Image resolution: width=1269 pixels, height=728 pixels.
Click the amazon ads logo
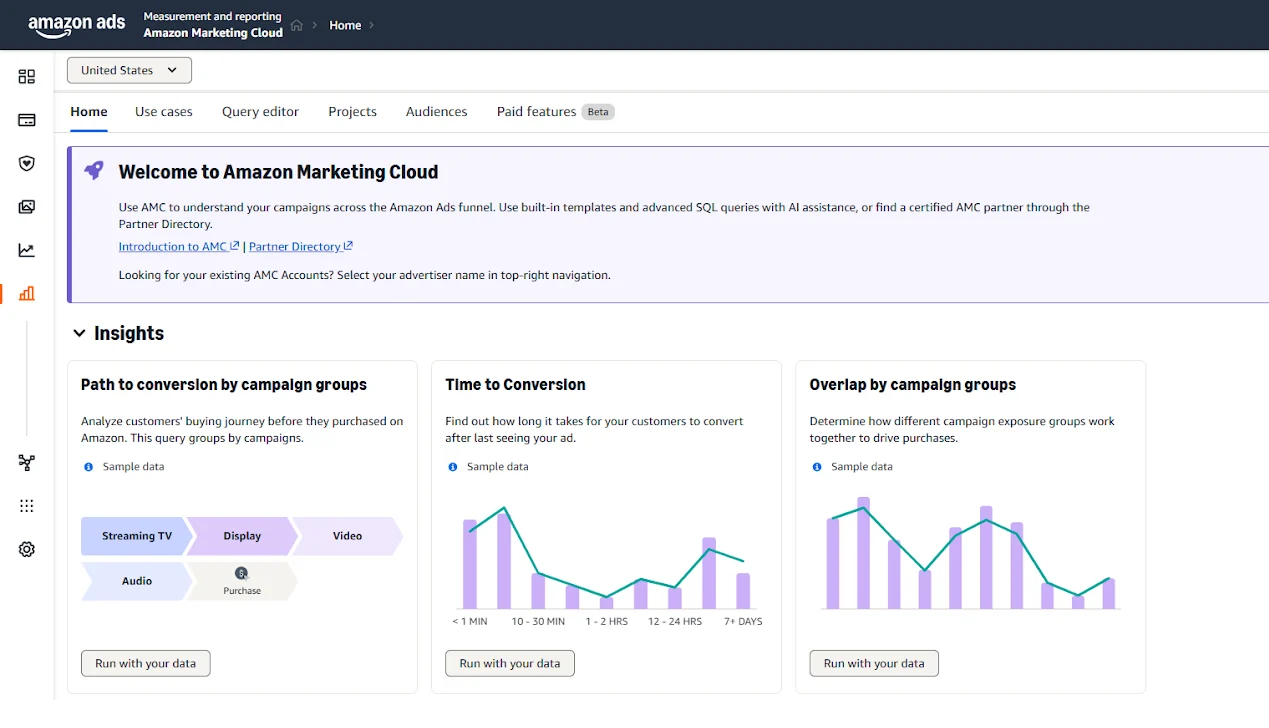point(76,24)
